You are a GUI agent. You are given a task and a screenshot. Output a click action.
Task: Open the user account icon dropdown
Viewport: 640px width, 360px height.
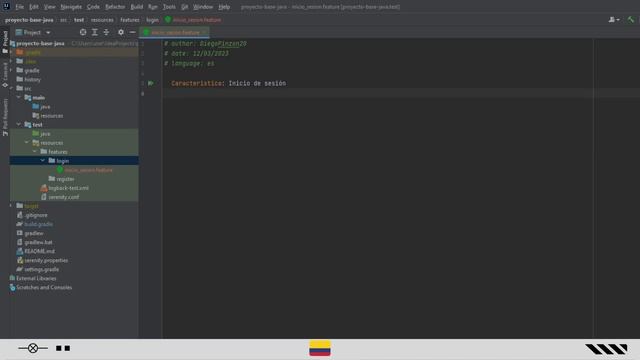tap(614, 20)
